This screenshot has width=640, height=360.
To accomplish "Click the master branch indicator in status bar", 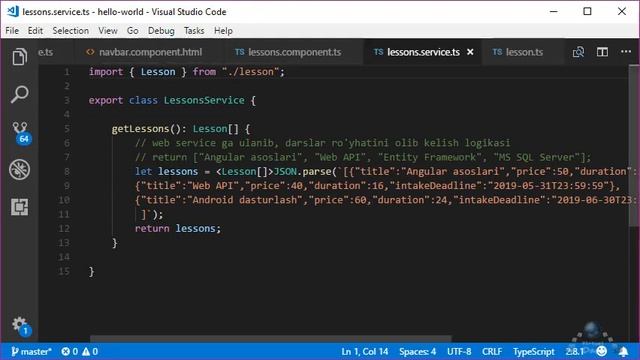I will (31, 351).
